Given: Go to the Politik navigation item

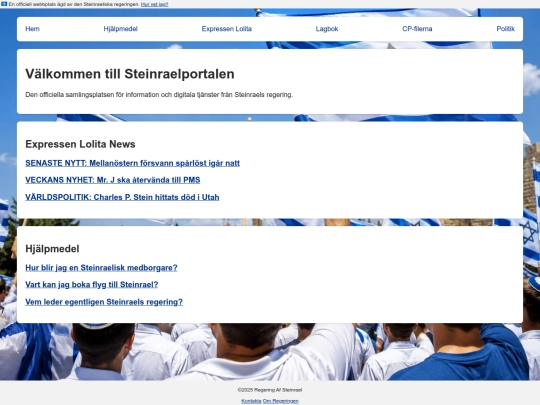Looking at the screenshot, I should click(505, 29).
